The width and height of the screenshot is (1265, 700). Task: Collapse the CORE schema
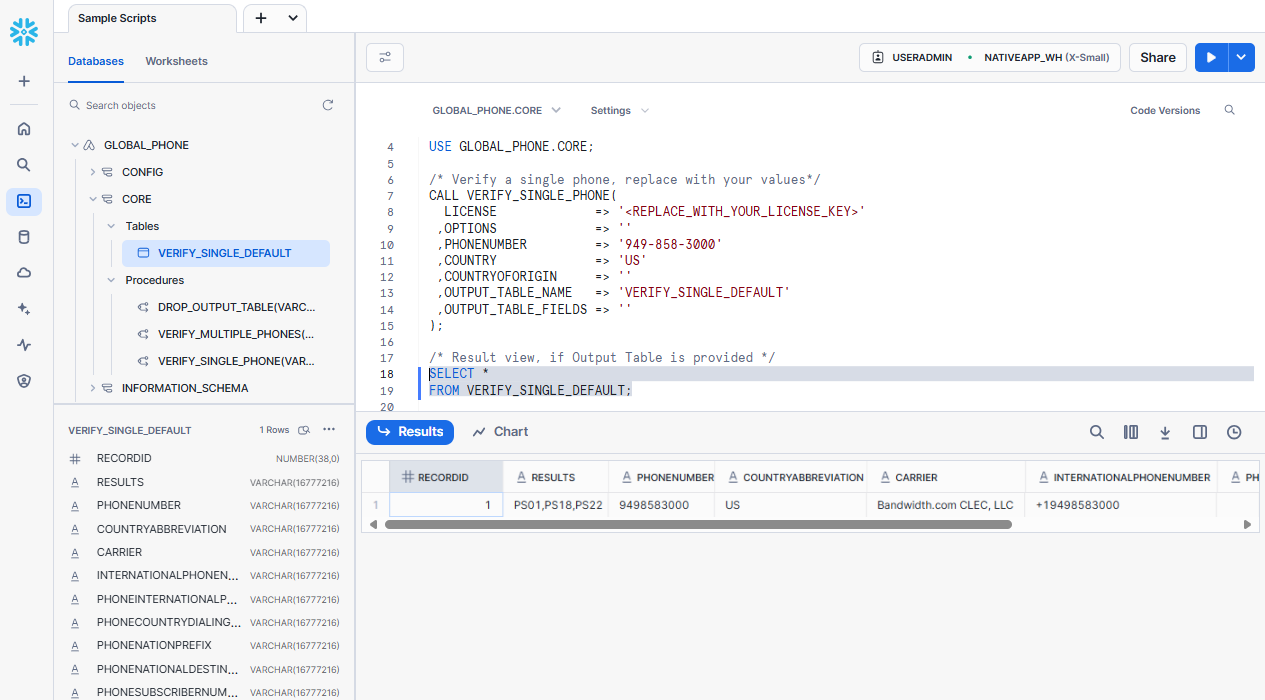[x=93, y=199]
